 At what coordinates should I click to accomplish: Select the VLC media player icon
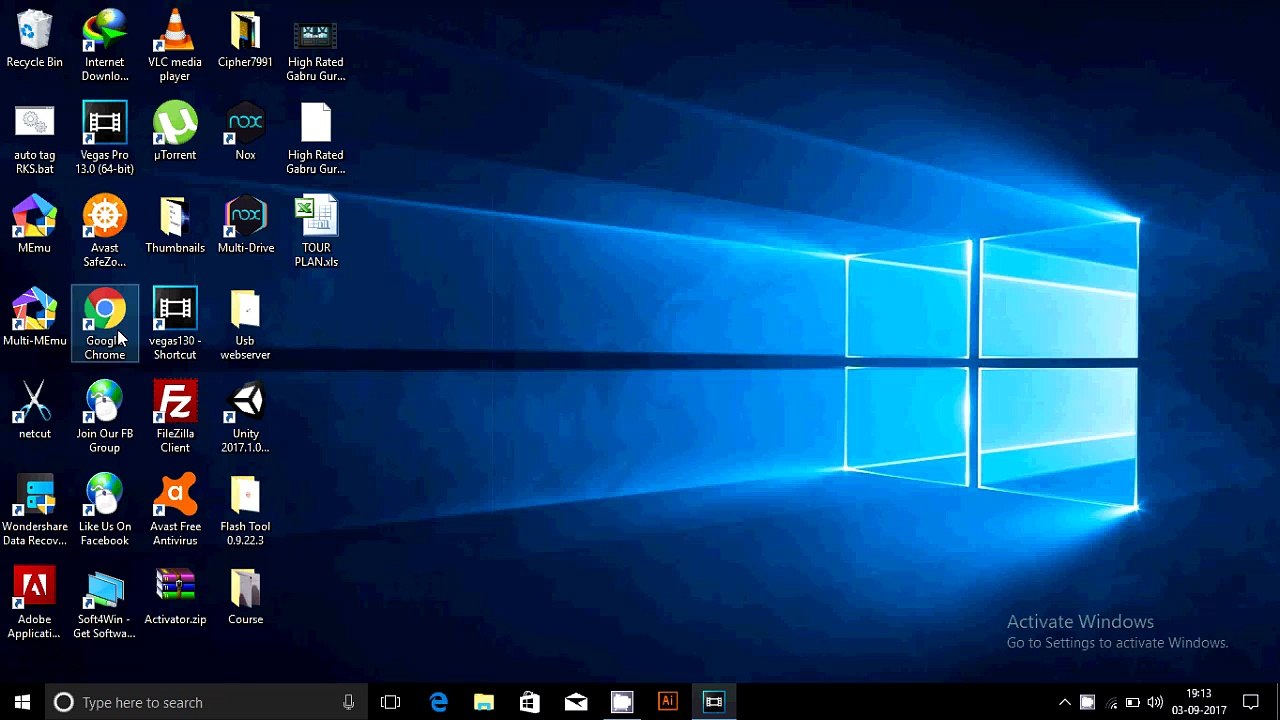click(175, 47)
